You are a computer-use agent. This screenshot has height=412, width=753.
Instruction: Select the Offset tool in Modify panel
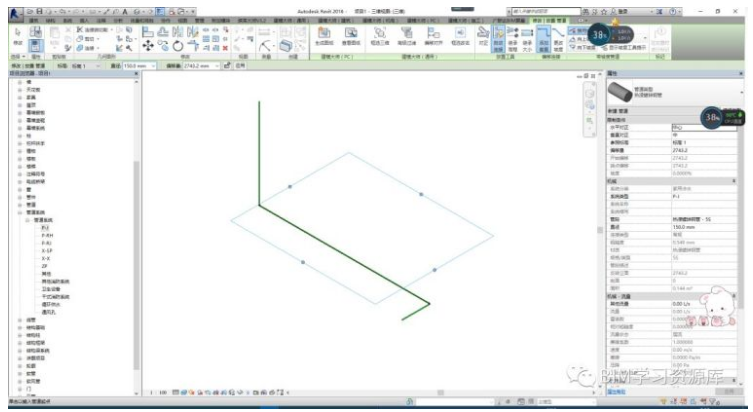(x=163, y=33)
